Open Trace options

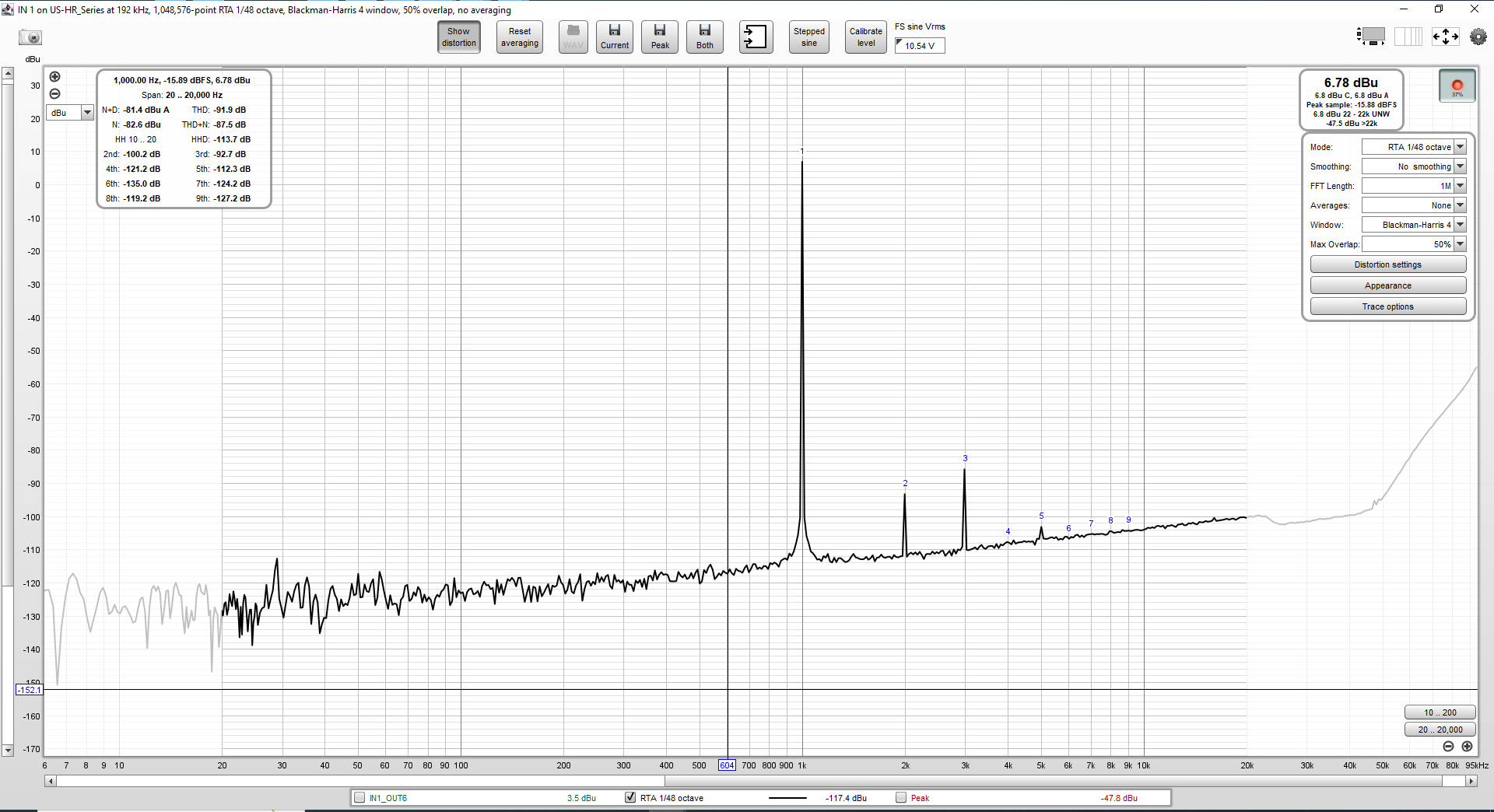pos(1388,306)
